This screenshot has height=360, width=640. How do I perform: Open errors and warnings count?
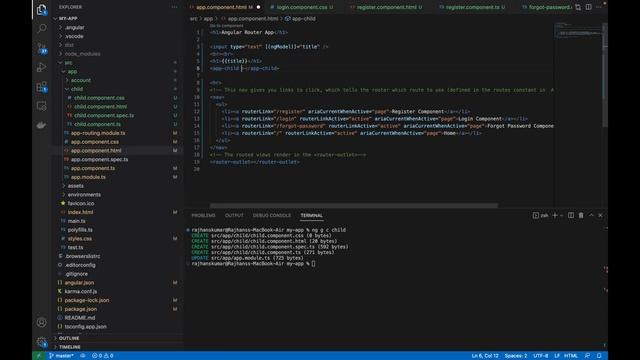[x=102, y=356]
